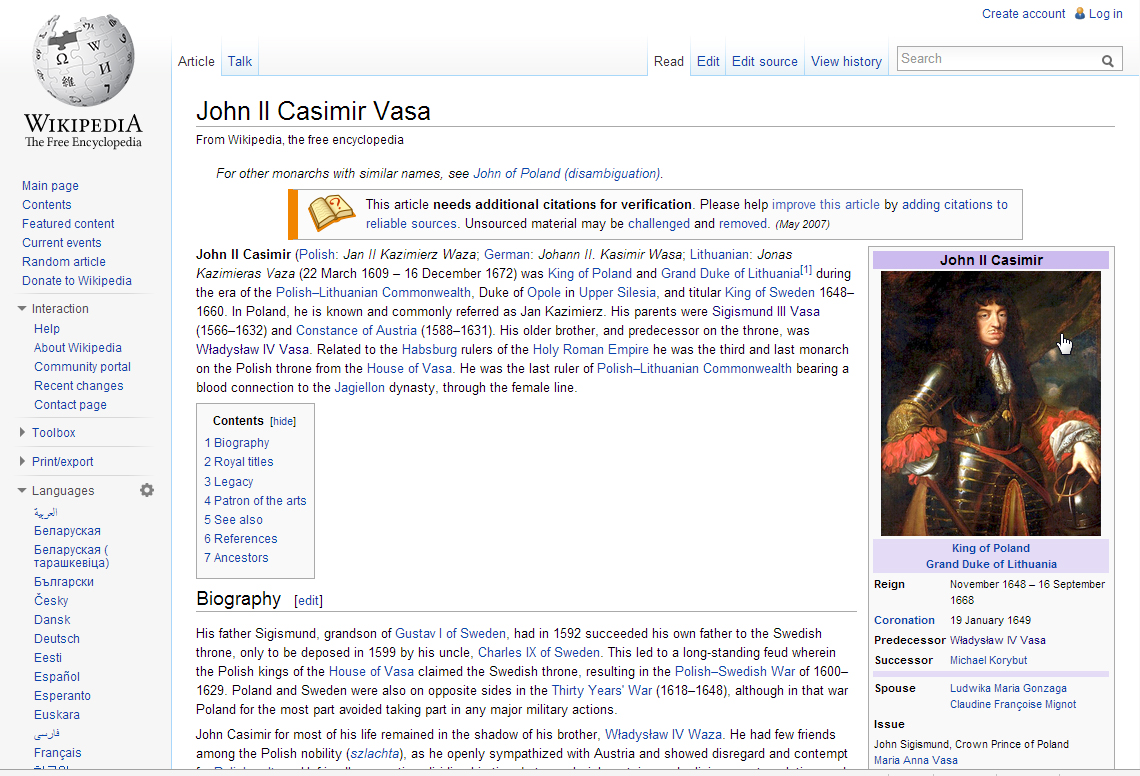Jump to Legacy section in Contents
Screen dimensions: 1140x776
coord(229,481)
